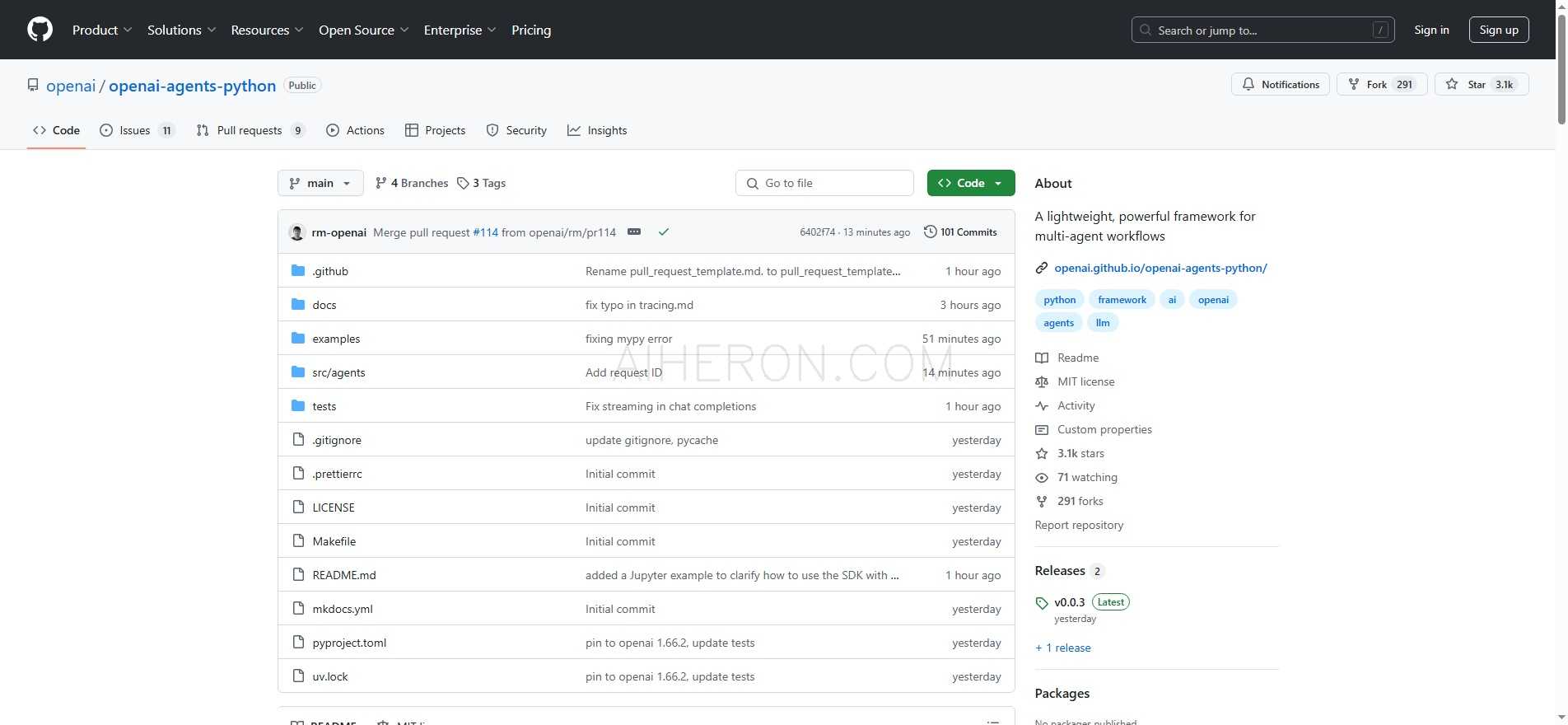The height and width of the screenshot is (725, 1568).
Task: Open the openai owner link
Action: pos(71,86)
